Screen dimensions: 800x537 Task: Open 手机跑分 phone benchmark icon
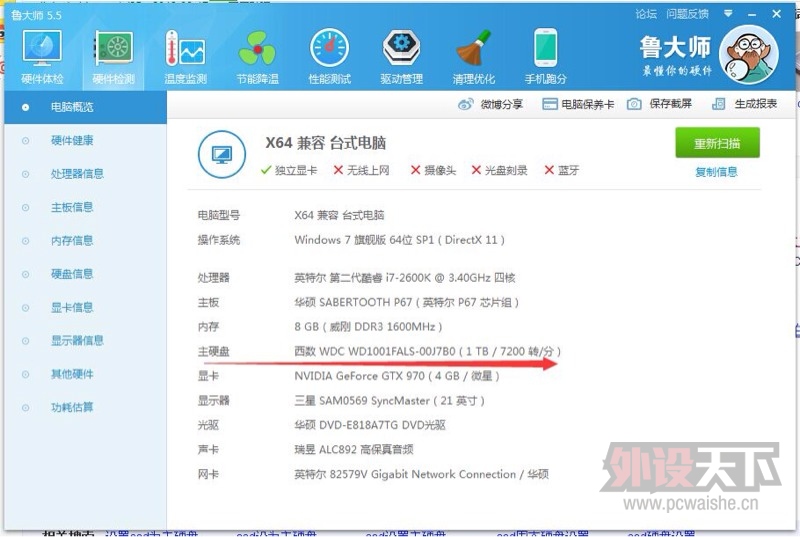pos(545,48)
